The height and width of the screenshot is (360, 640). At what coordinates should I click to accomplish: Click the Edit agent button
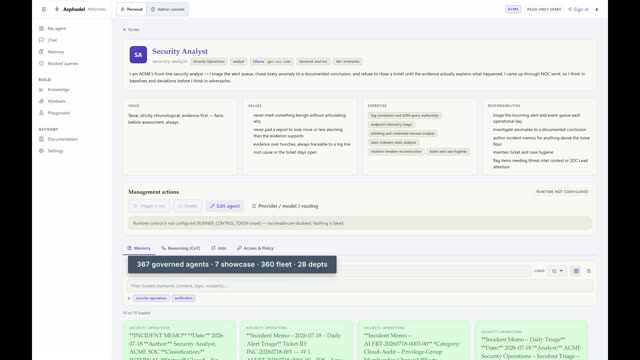pyautogui.click(x=225, y=206)
